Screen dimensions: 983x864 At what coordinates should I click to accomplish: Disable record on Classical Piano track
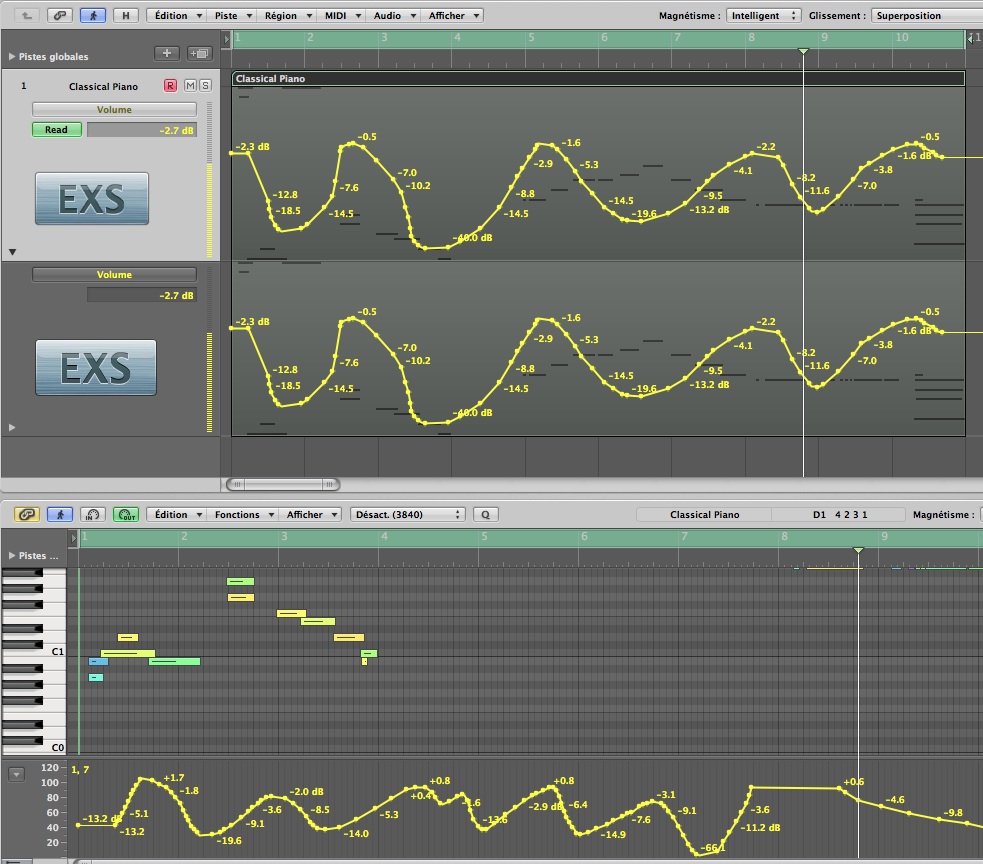pos(170,87)
